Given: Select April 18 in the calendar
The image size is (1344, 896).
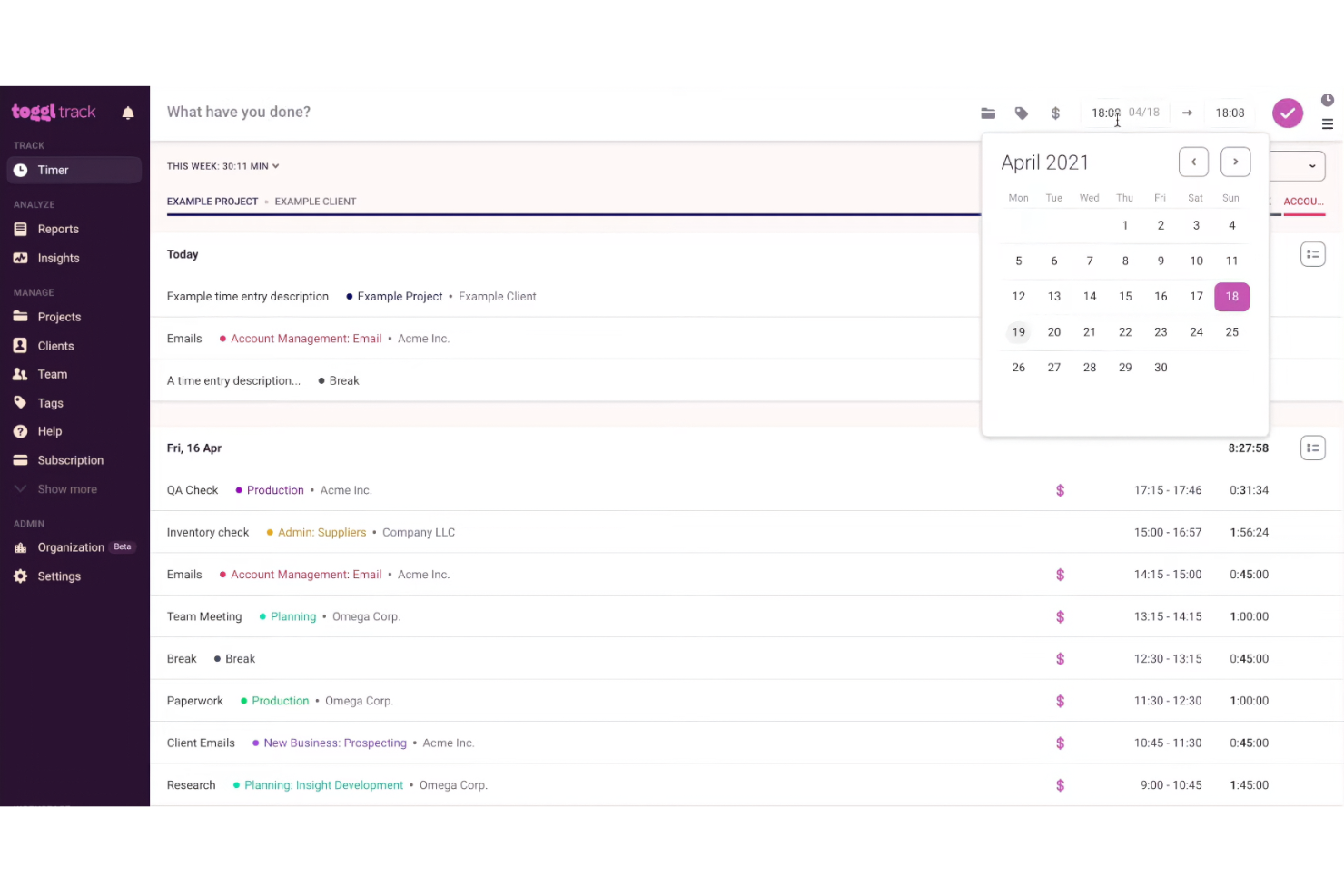Looking at the screenshot, I should point(1231,296).
